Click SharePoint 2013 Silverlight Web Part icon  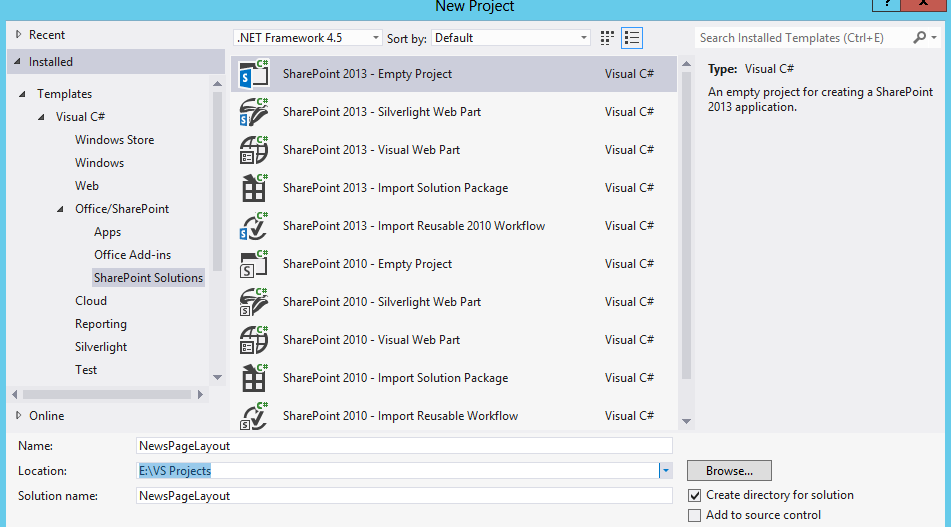254,112
